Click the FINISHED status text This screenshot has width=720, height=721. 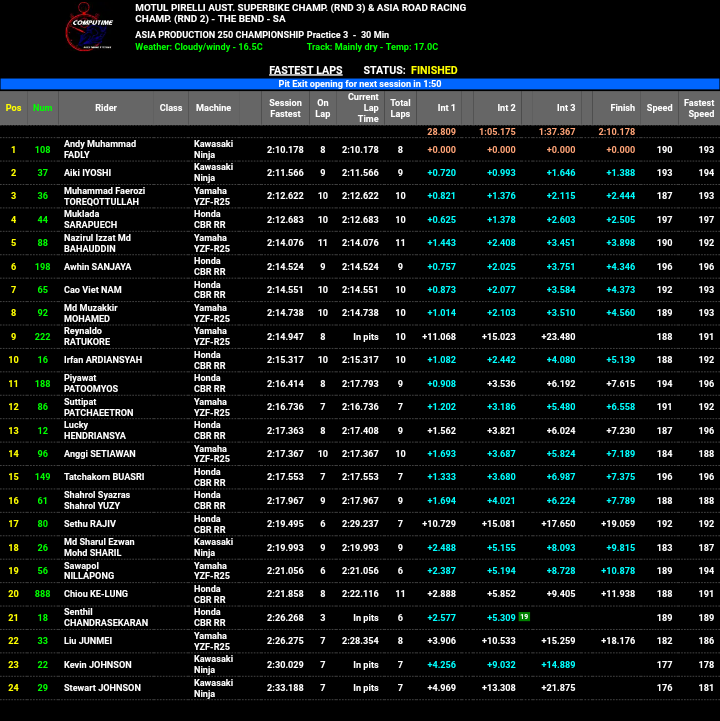[x=434, y=70]
